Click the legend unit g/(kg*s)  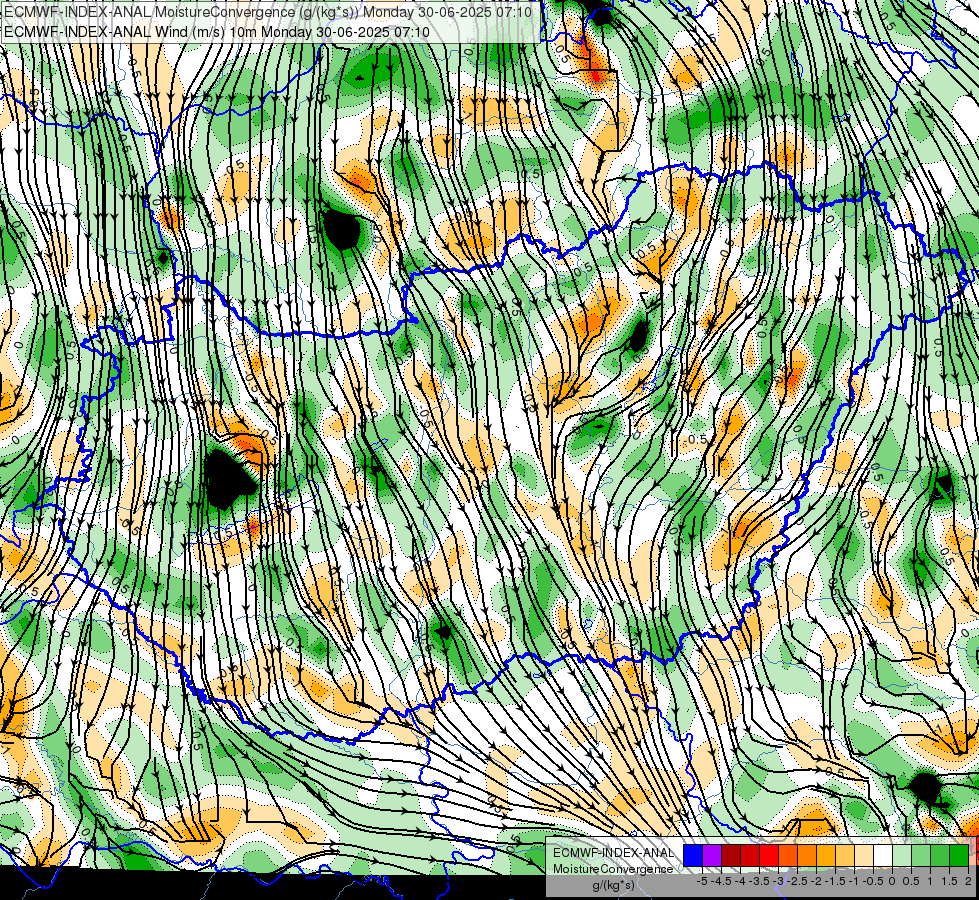click(613, 885)
